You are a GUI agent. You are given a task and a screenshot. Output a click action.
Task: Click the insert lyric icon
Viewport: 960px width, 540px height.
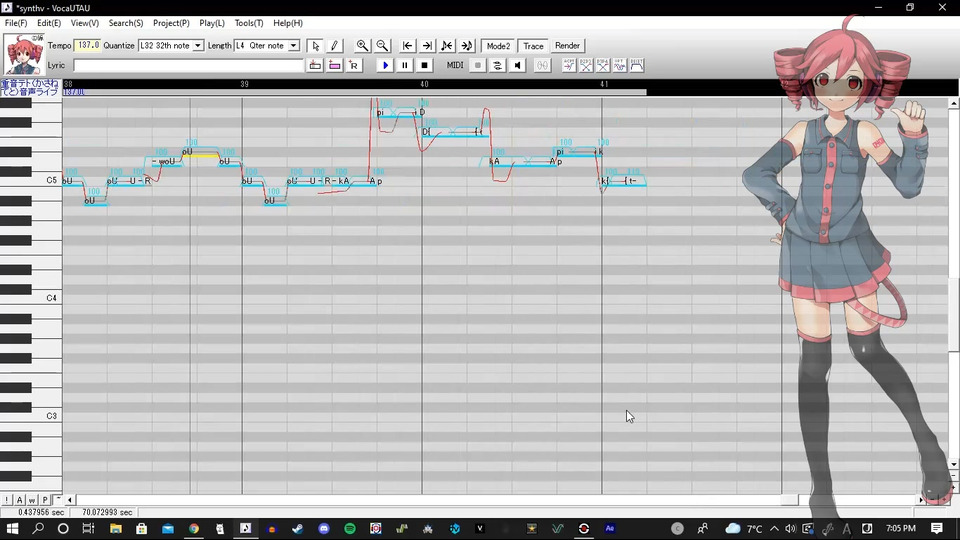pyautogui.click(x=315, y=66)
